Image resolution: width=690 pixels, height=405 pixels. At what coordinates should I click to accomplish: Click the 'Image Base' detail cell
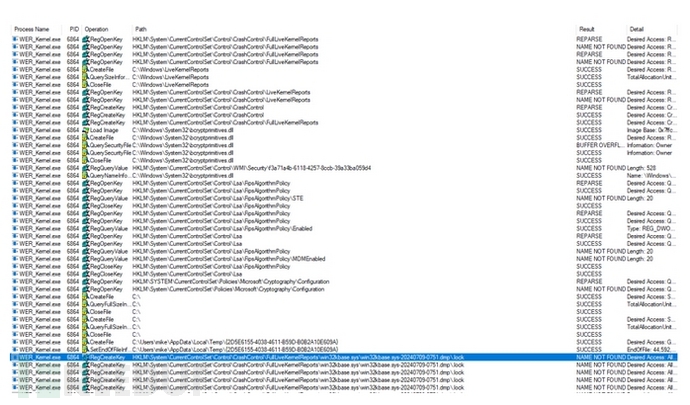[651, 130]
